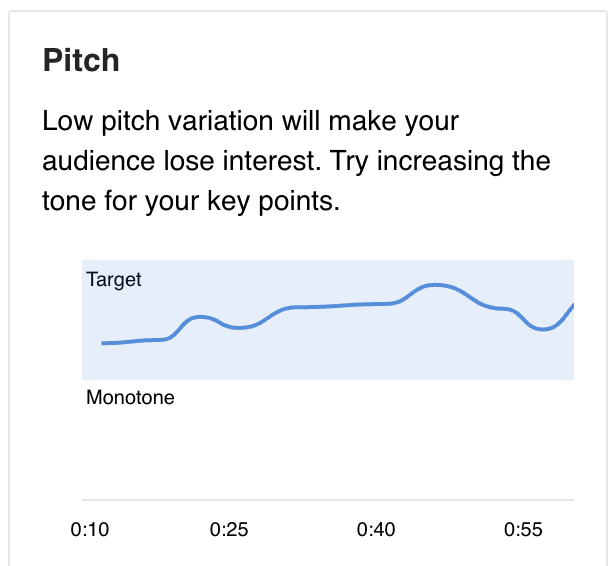Select the 0:25 time axis label
Image resolution: width=614 pixels, height=566 pixels.
point(229,530)
